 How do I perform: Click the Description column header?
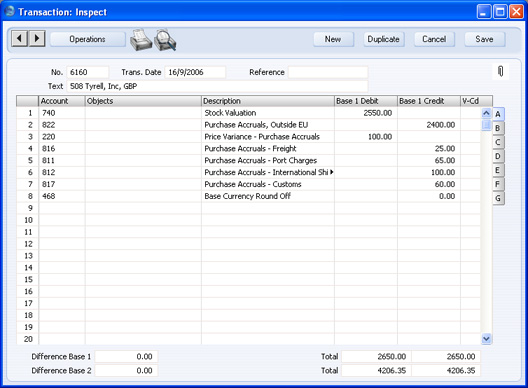point(268,101)
